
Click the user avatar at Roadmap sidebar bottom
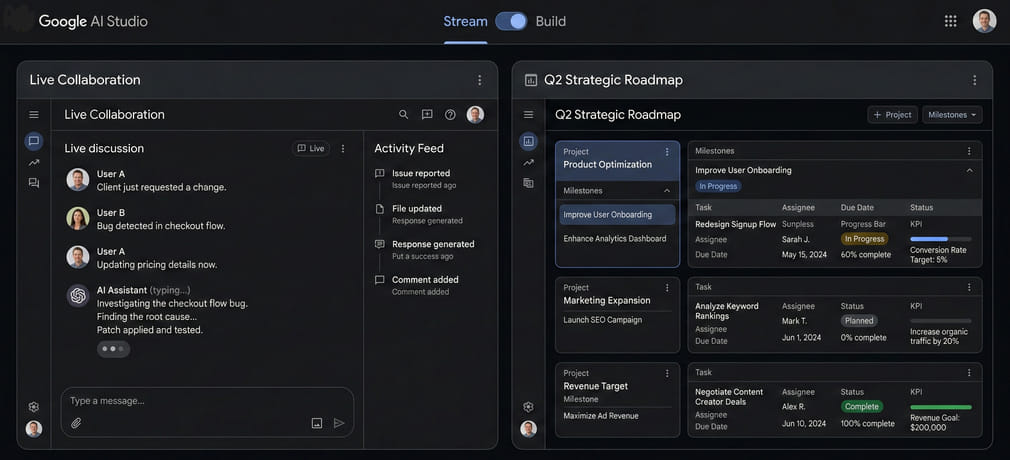pos(529,428)
